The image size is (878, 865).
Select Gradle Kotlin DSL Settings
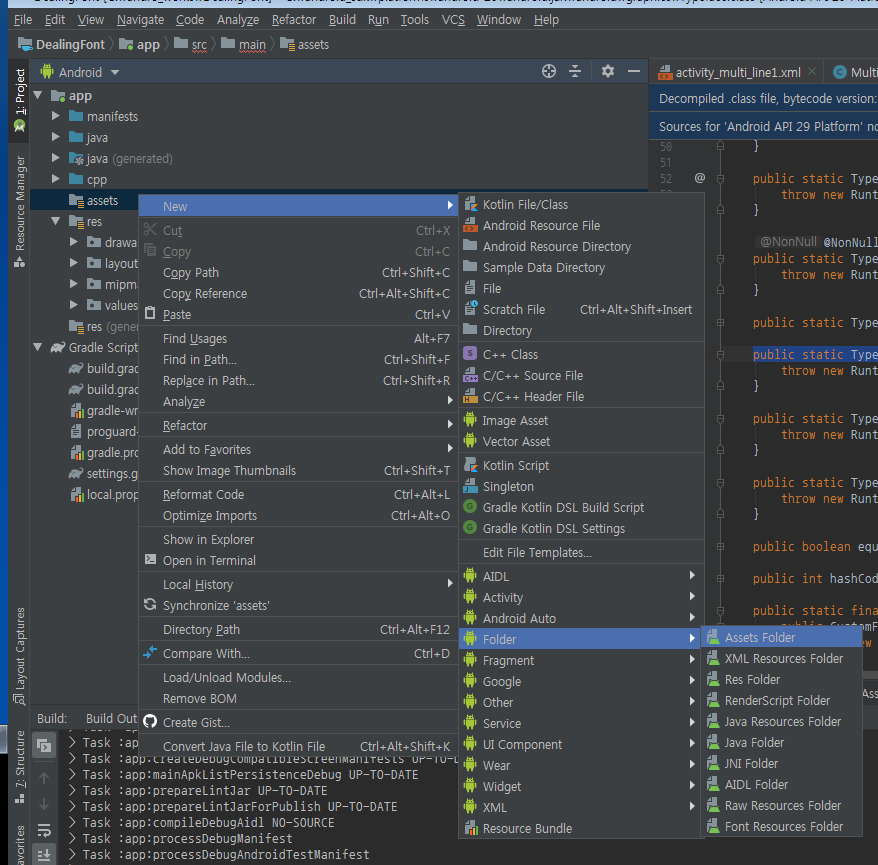581,529
